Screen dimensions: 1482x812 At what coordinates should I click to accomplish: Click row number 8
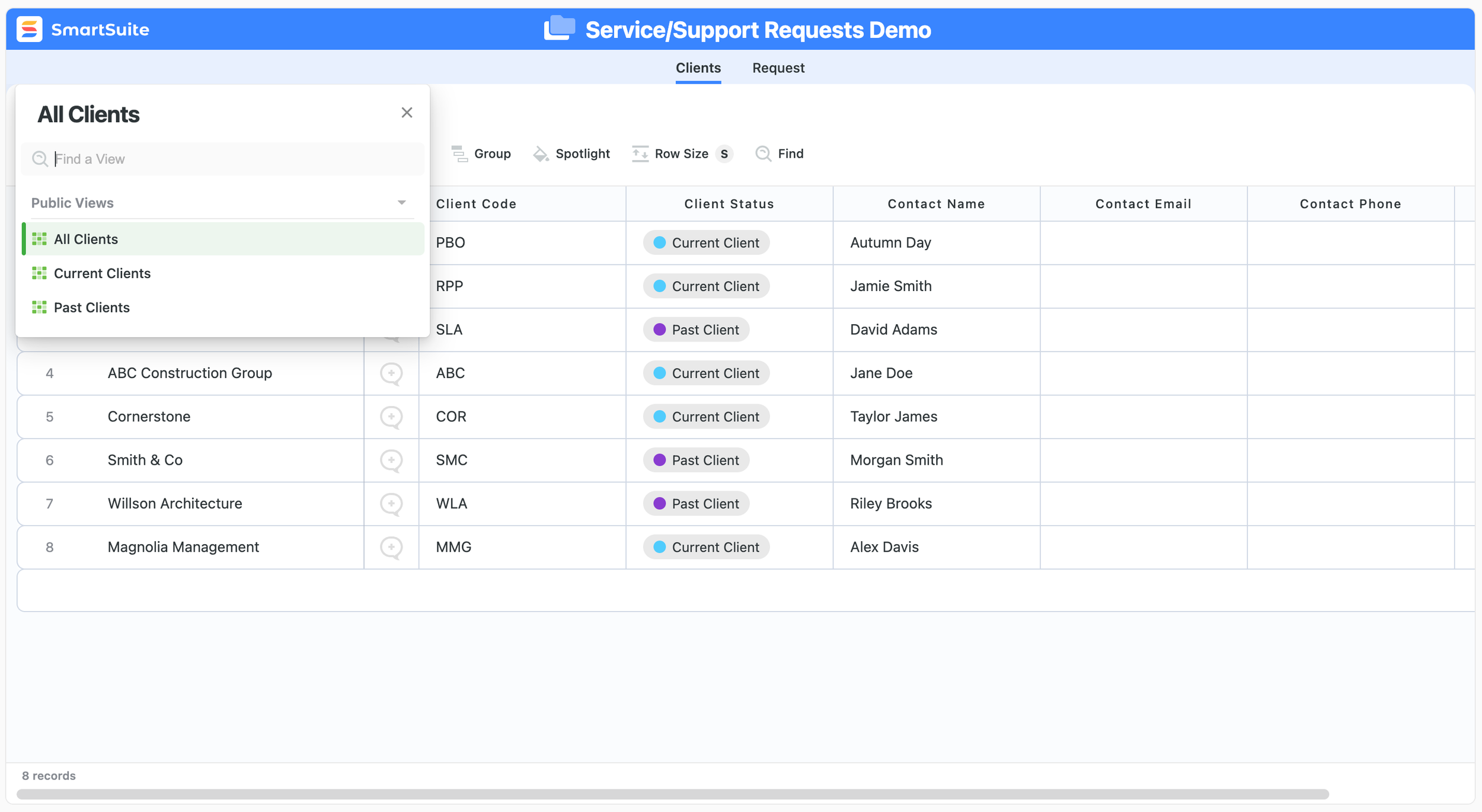[50, 547]
